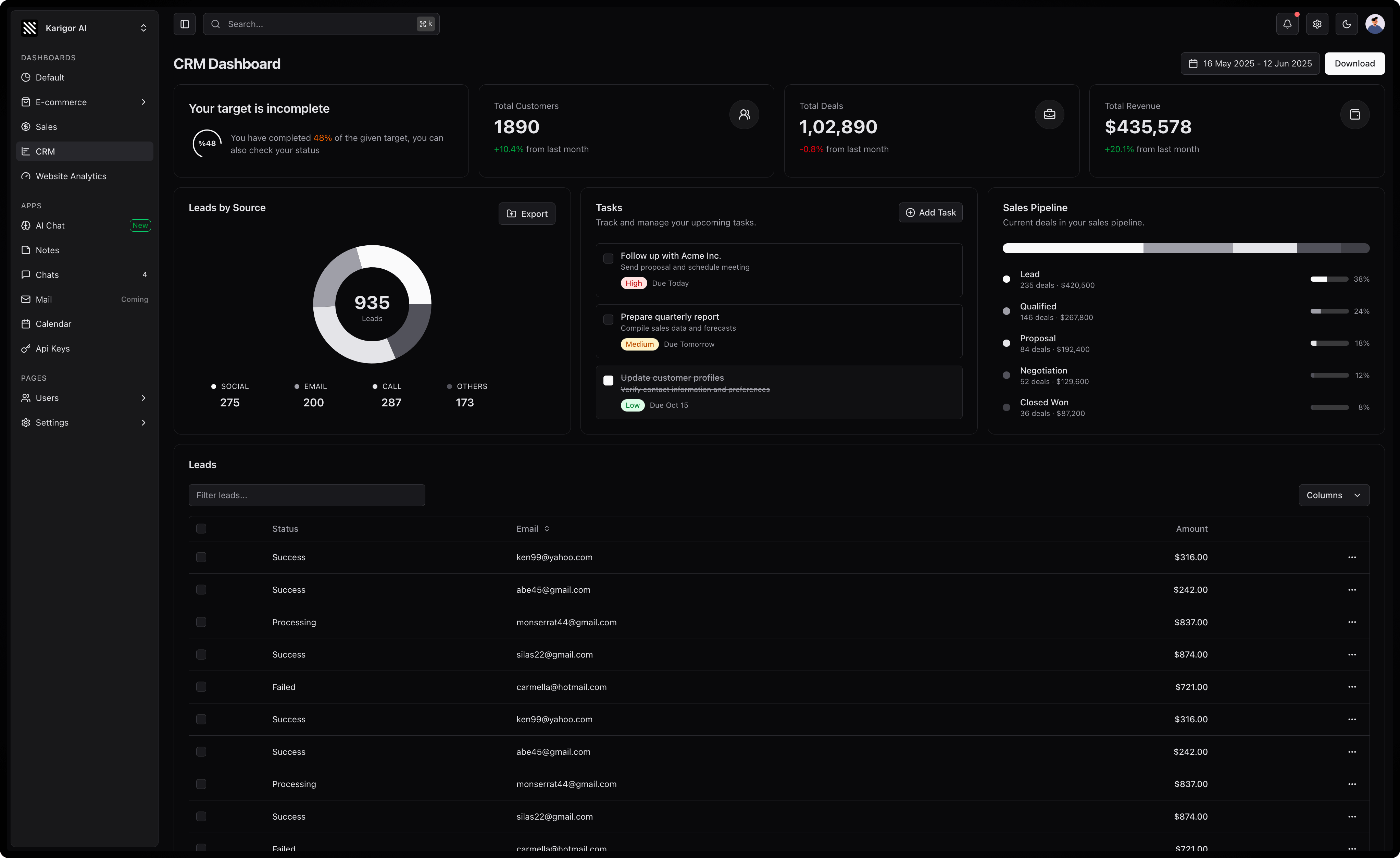Open the Columns dropdown
The height and width of the screenshot is (858, 1400).
(x=1334, y=495)
